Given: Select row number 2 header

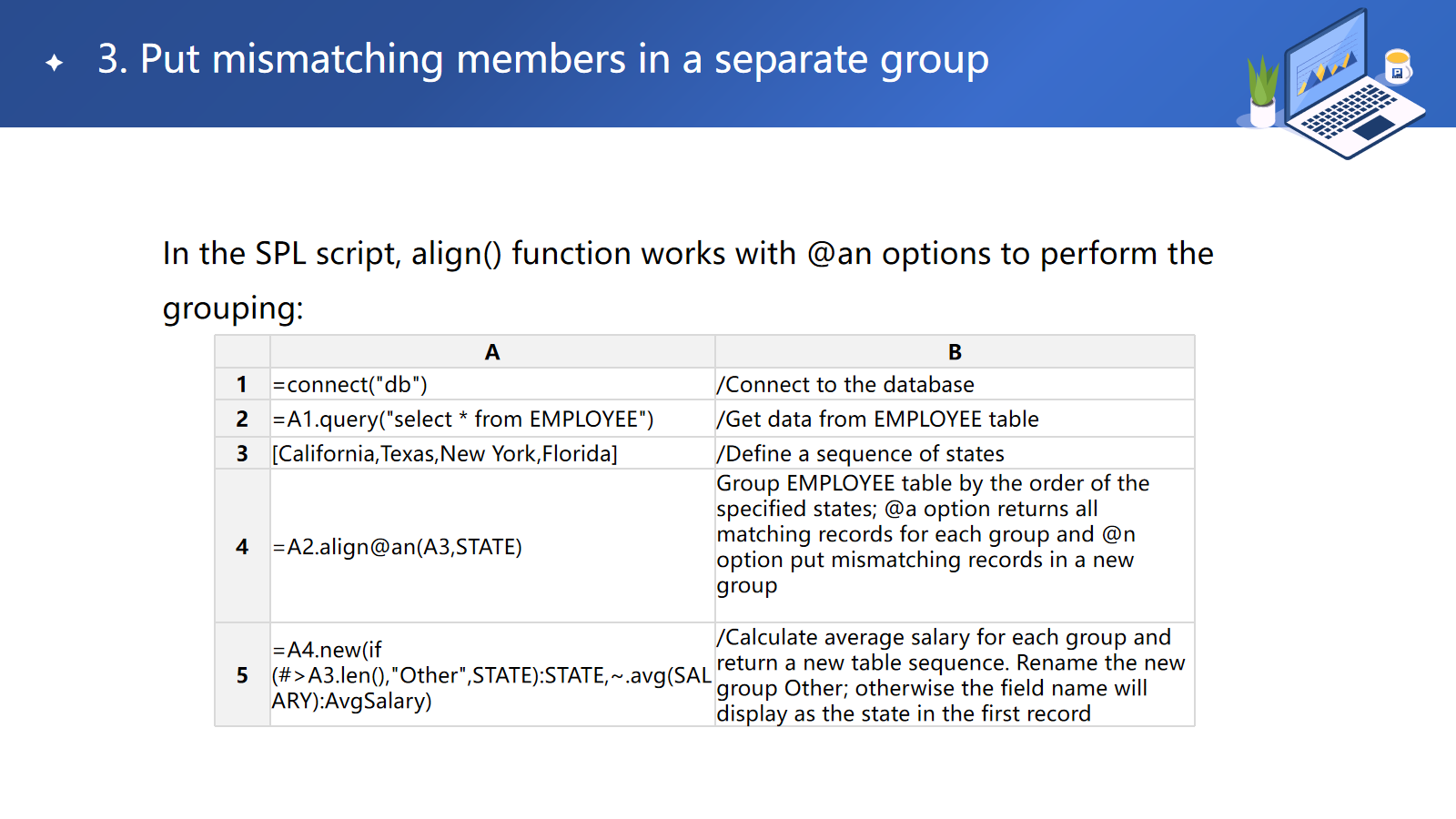Looking at the screenshot, I should point(242,419).
